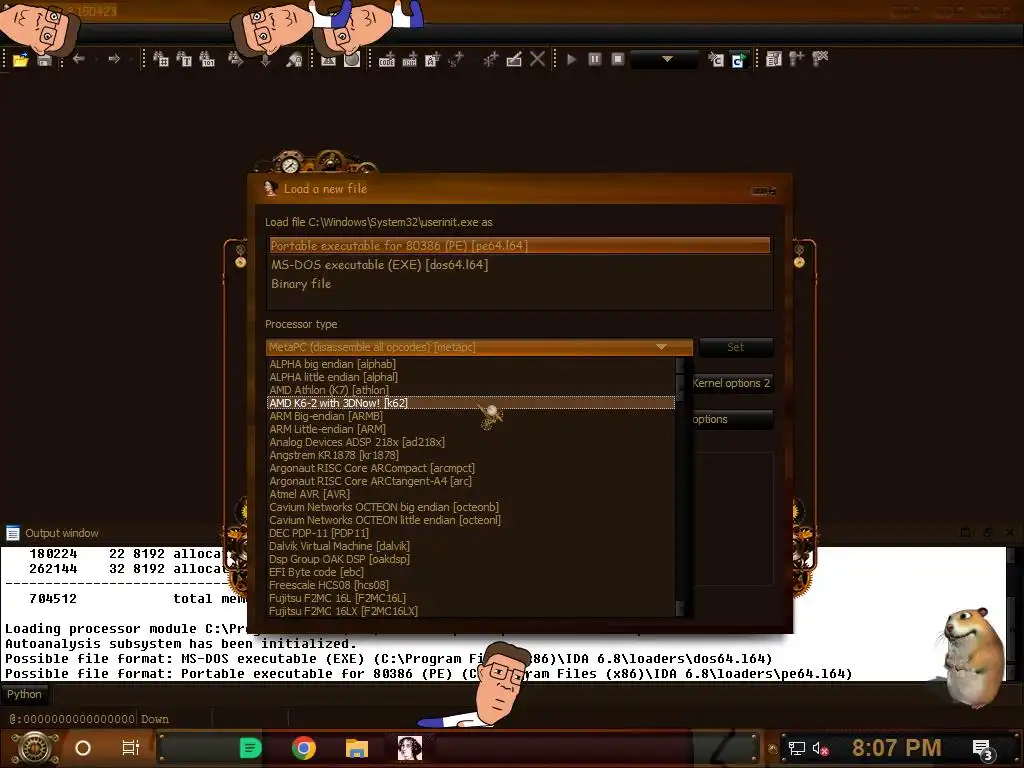The height and width of the screenshot is (768, 1024).
Task: Click the down arrow toolbar icon
Action: click(x=265, y=60)
